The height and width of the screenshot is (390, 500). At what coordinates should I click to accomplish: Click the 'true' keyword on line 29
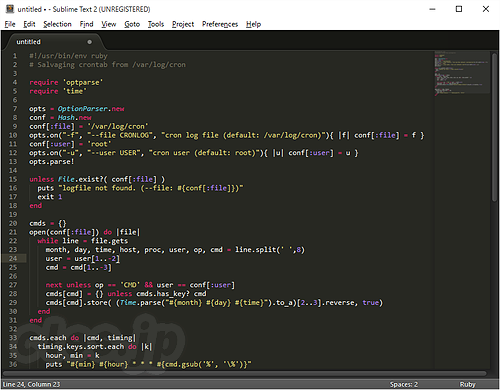coord(371,302)
